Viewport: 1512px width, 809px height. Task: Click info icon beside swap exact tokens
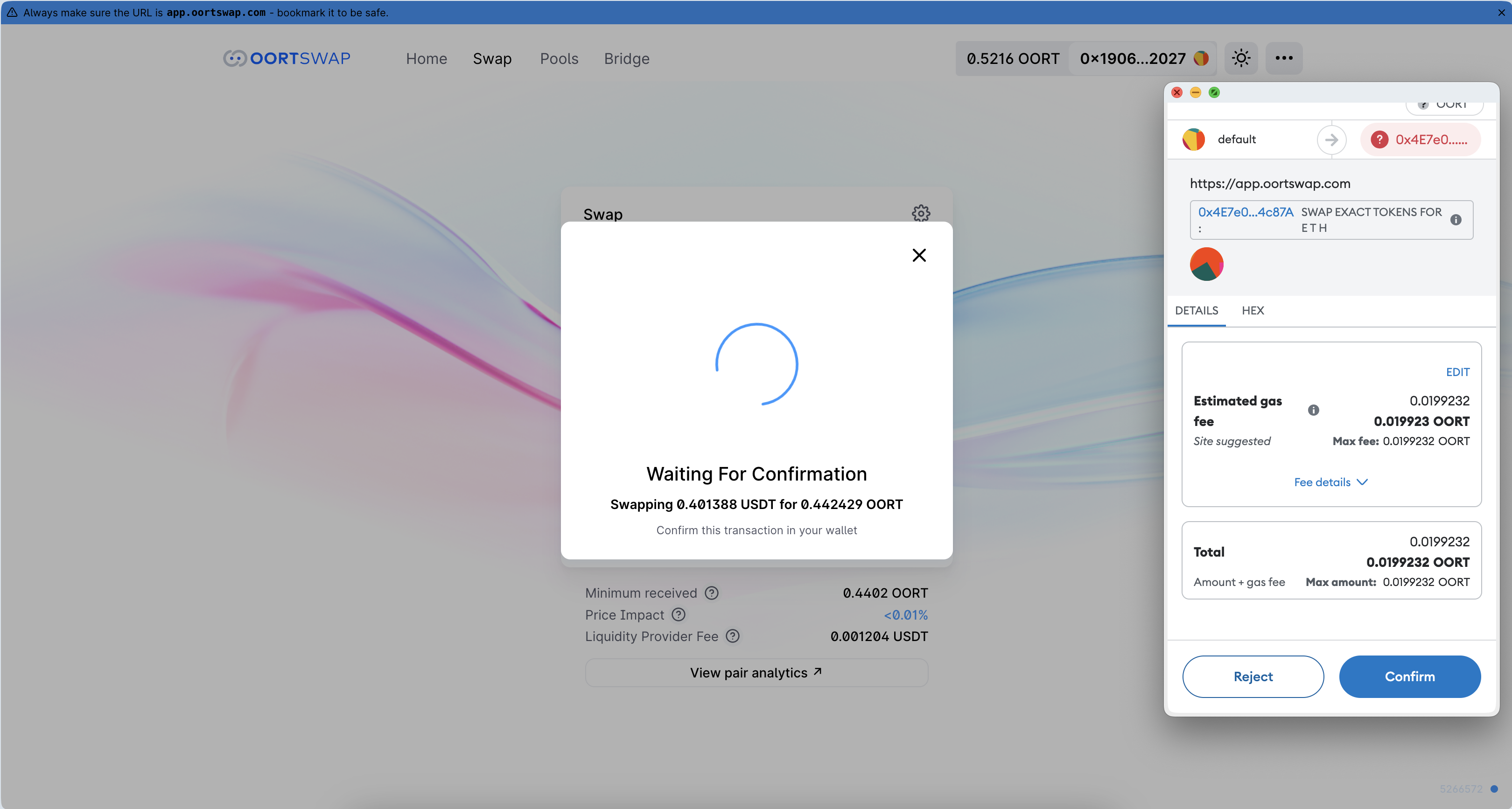(x=1456, y=220)
